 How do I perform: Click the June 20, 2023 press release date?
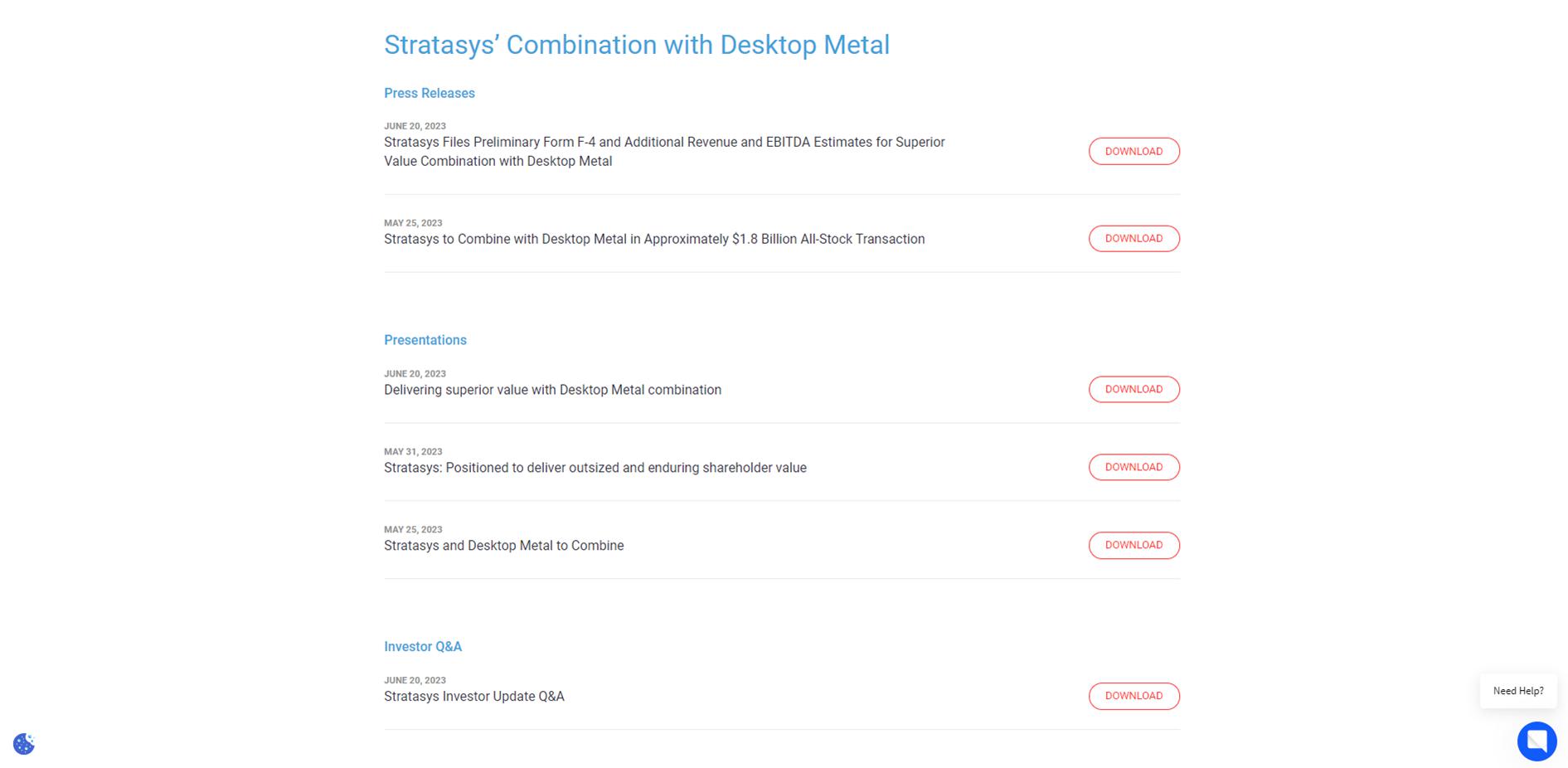pos(415,126)
